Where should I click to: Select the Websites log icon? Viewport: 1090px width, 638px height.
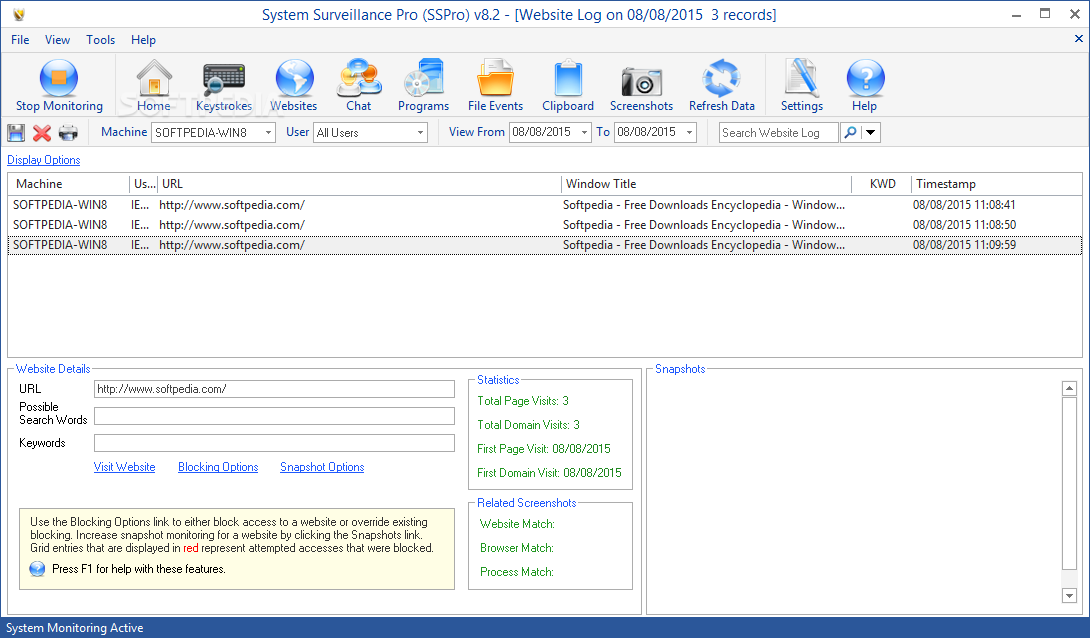294,78
